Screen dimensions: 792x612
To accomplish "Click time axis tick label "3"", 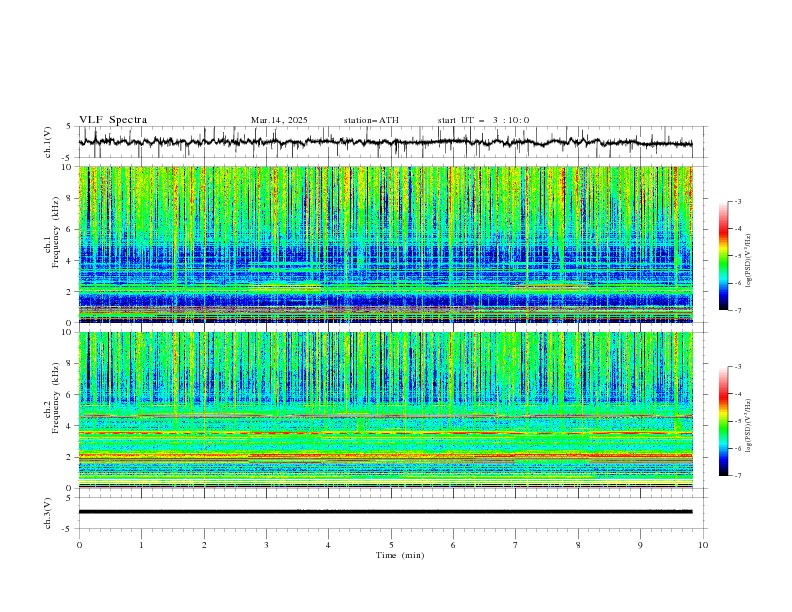I will pyautogui.click(x=266, y=545).
